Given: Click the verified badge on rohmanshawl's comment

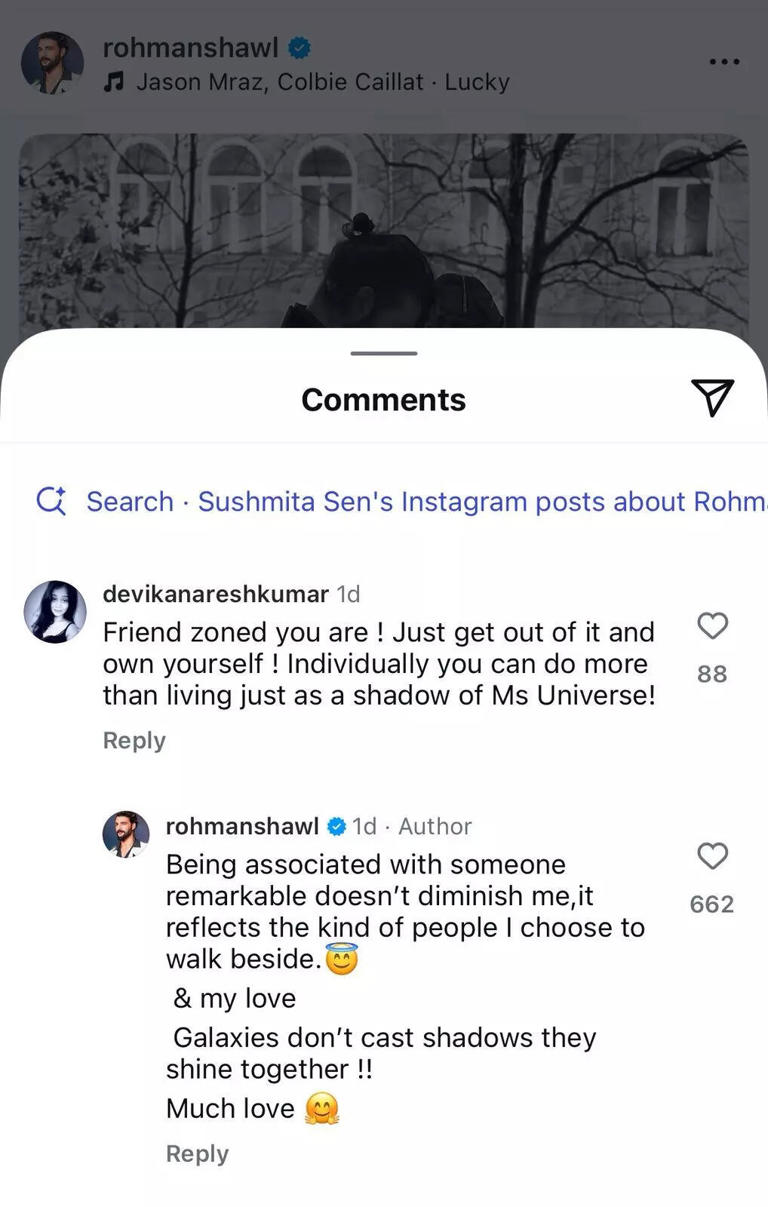Looking at the screenshot, I should (335, 826).
